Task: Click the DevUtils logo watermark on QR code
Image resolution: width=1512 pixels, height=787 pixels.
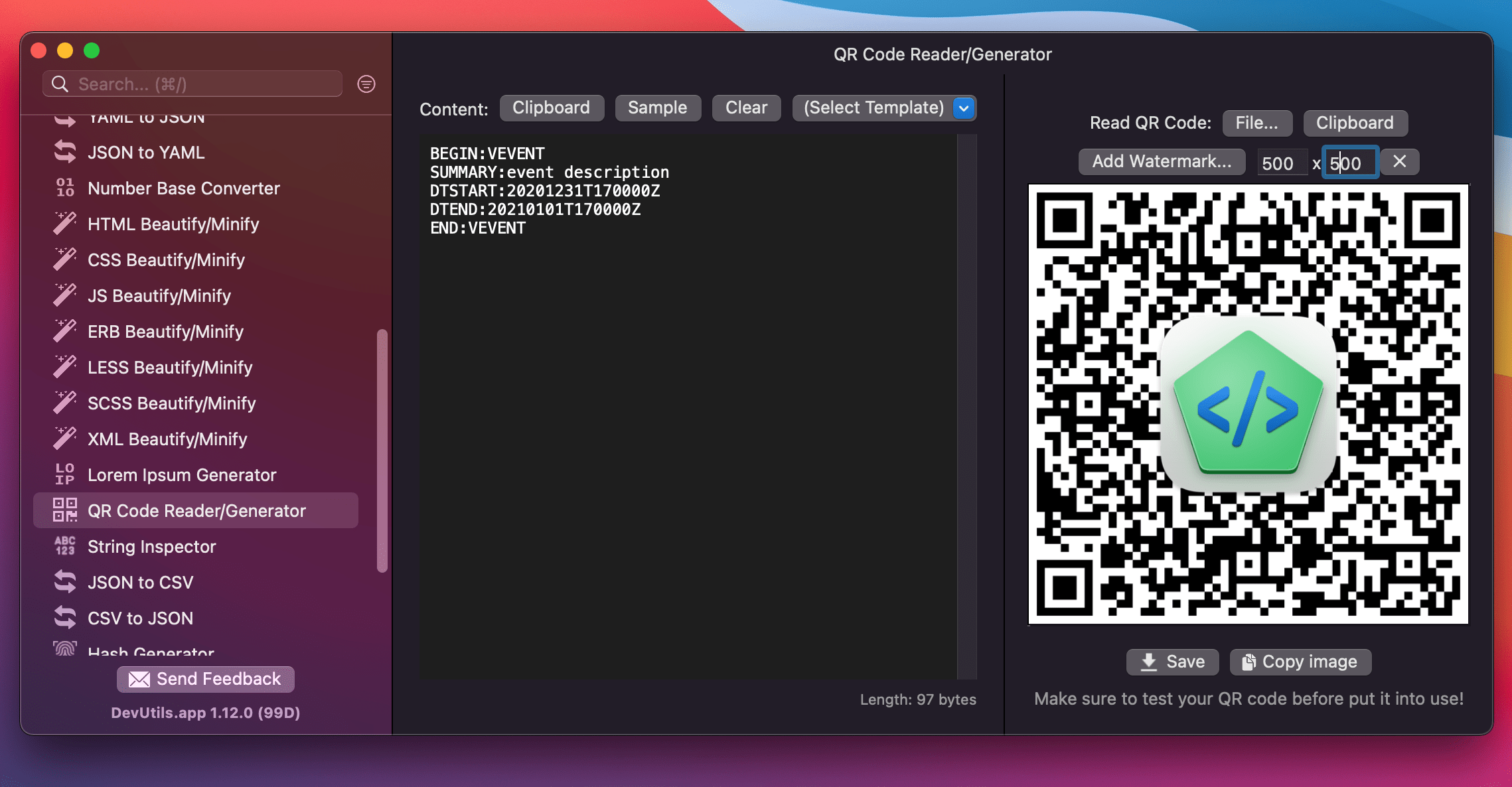Action: [x=1248, y=404]
